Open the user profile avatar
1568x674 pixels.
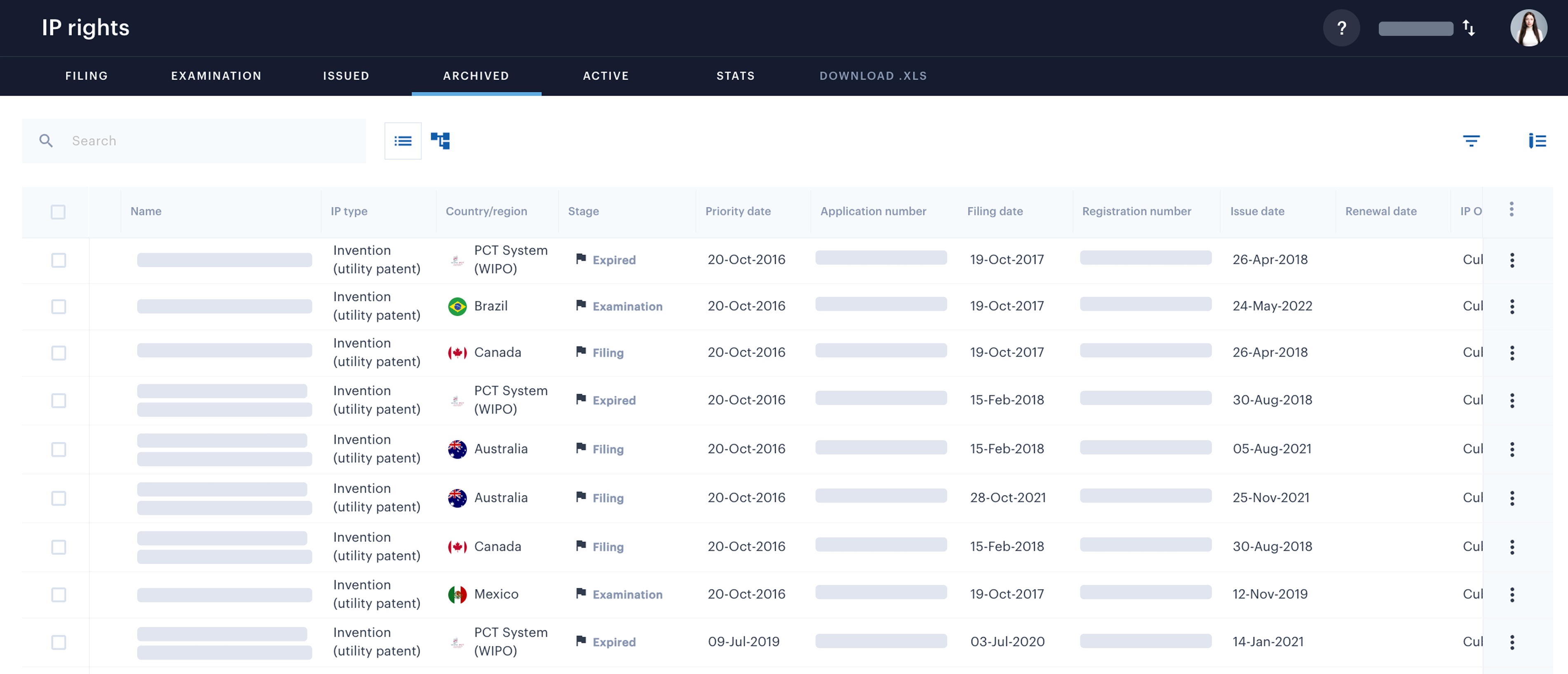click(x=1528, y=28)
